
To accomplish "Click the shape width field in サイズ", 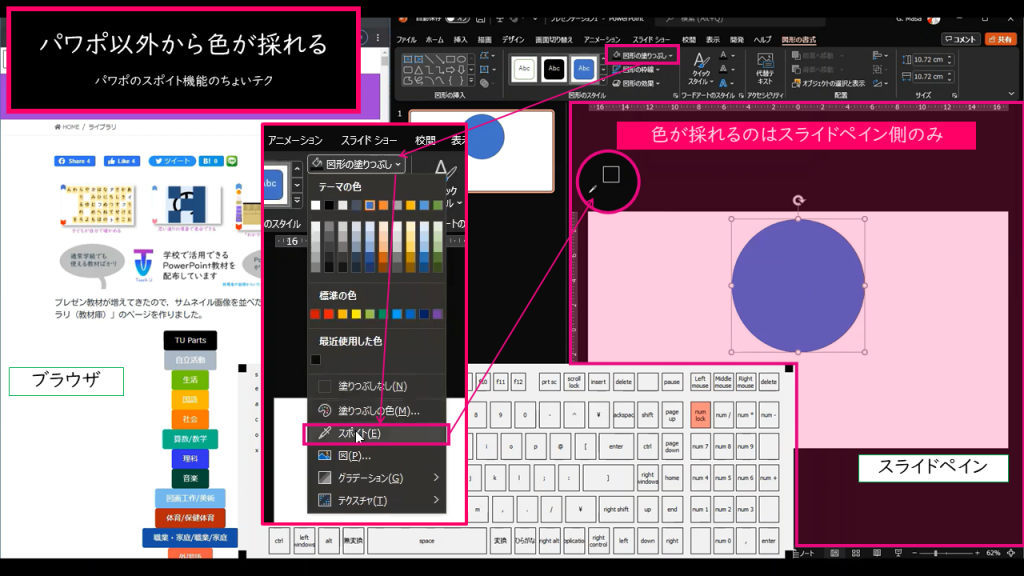I will click(x=933, y=76).
